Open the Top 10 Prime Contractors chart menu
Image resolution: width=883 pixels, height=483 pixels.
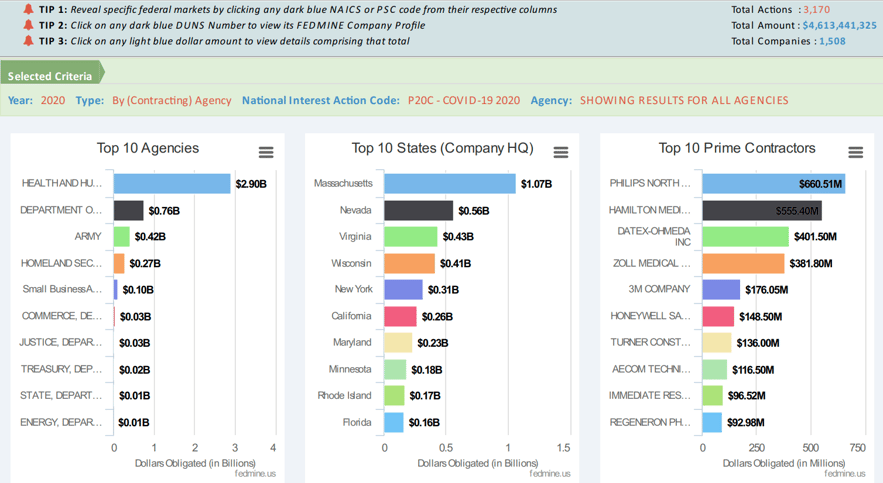855,152
